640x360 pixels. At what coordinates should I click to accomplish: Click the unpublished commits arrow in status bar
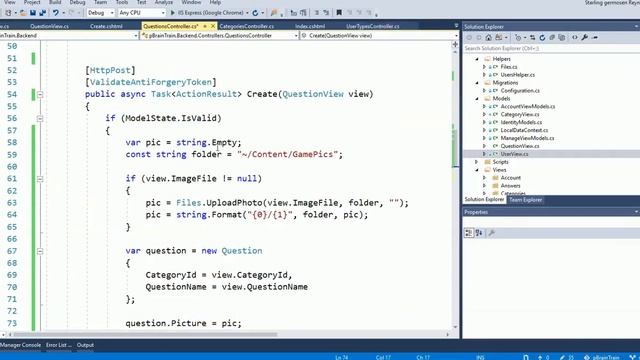[540, 357]
